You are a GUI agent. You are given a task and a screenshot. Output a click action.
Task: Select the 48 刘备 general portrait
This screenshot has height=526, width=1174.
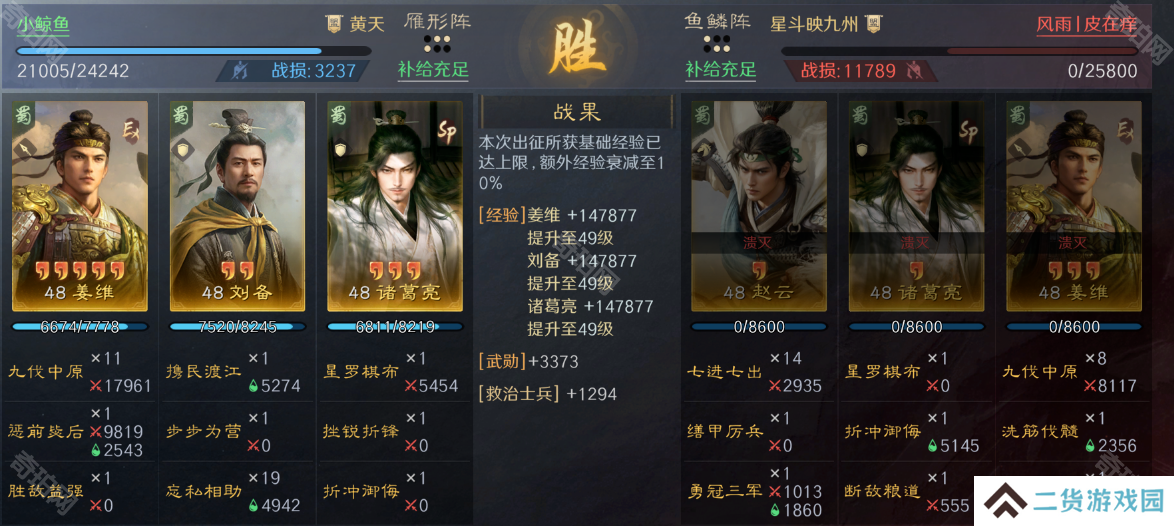237,206
